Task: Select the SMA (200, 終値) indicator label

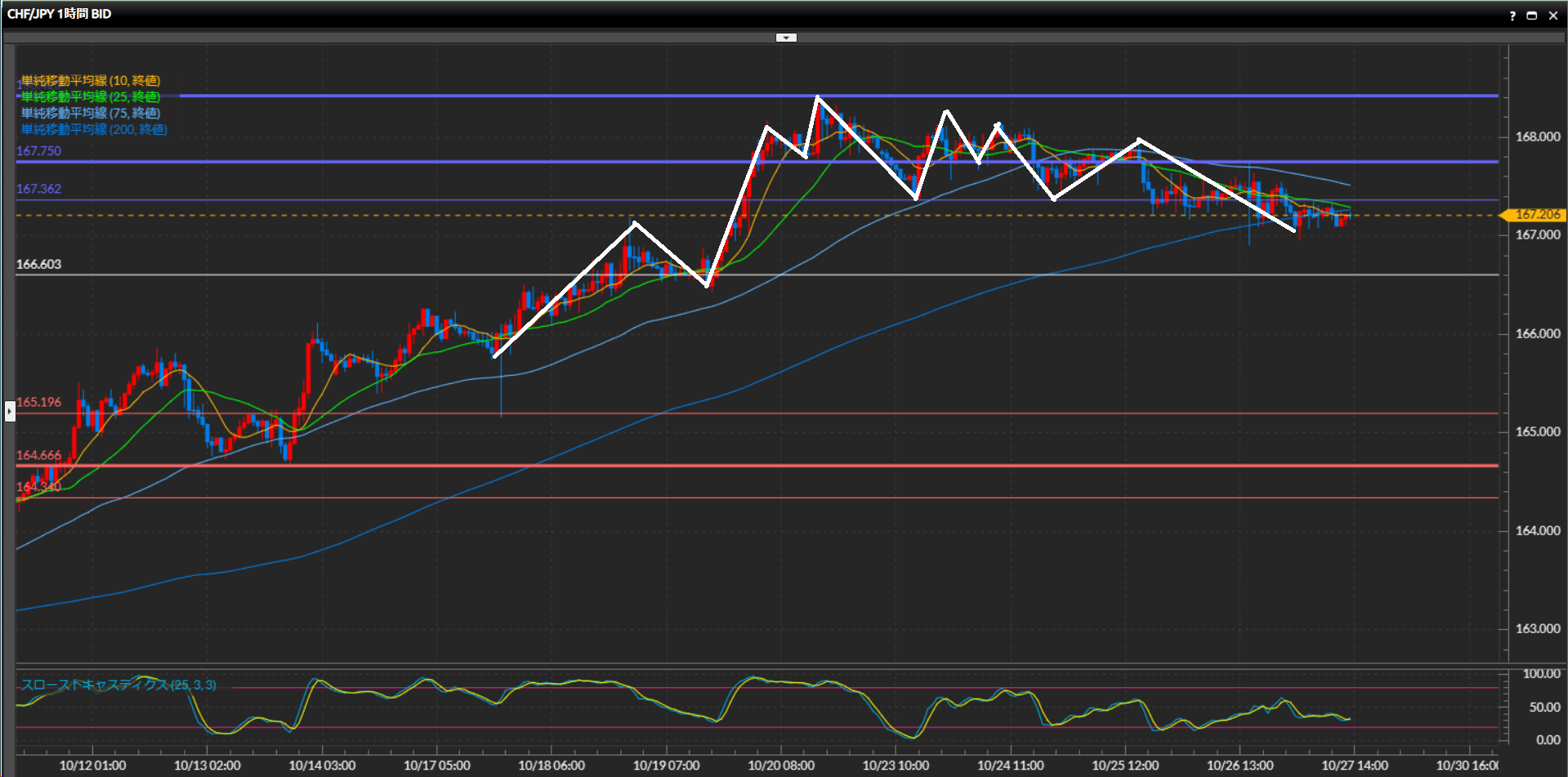Action: 94,129
